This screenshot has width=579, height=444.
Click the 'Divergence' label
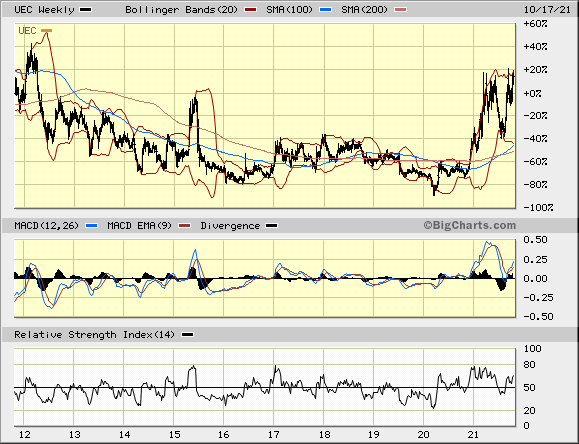230,226
